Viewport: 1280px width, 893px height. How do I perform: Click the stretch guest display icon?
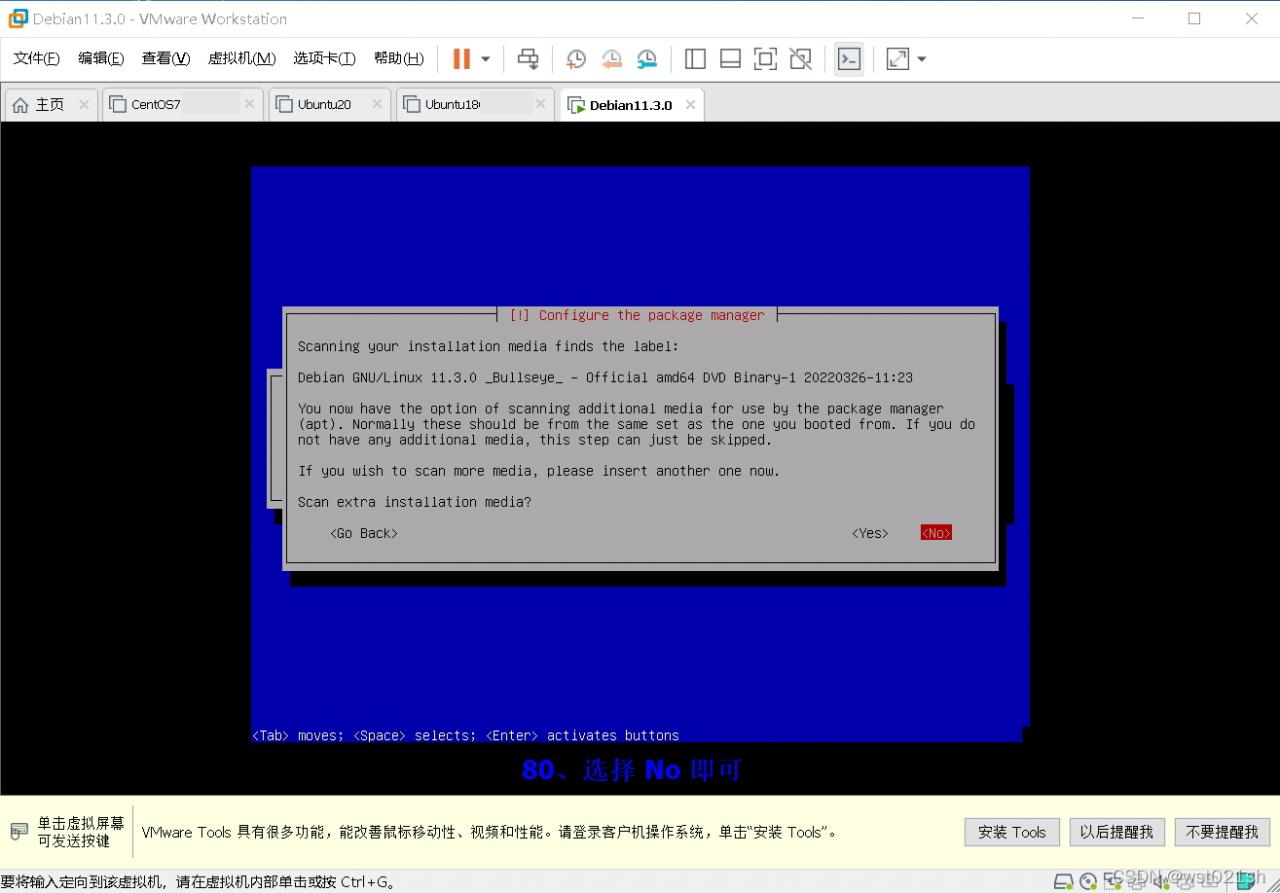tap(898, 59)
